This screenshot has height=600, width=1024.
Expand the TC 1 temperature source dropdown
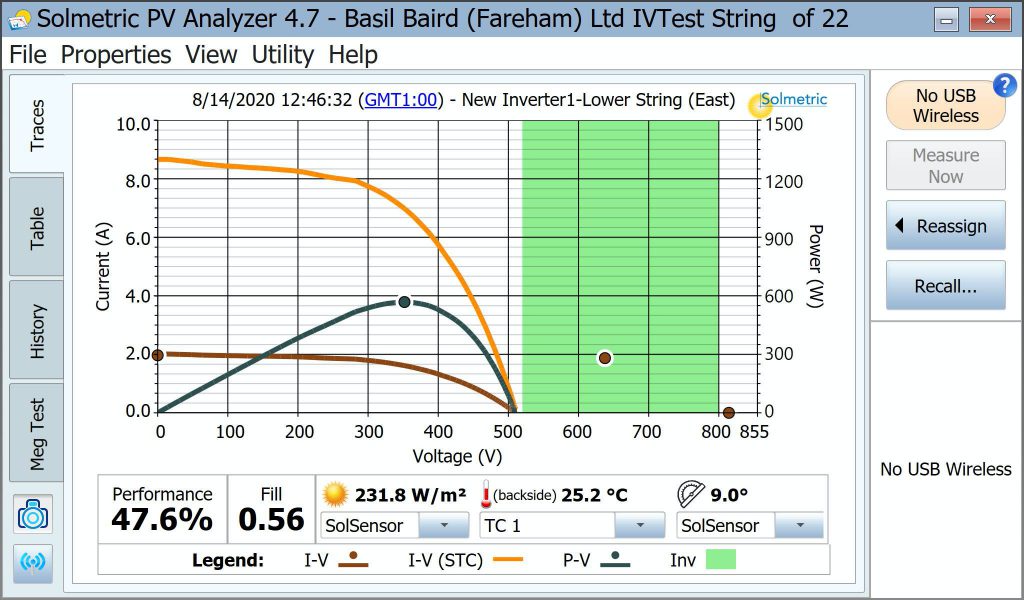[x=639, y=525]
